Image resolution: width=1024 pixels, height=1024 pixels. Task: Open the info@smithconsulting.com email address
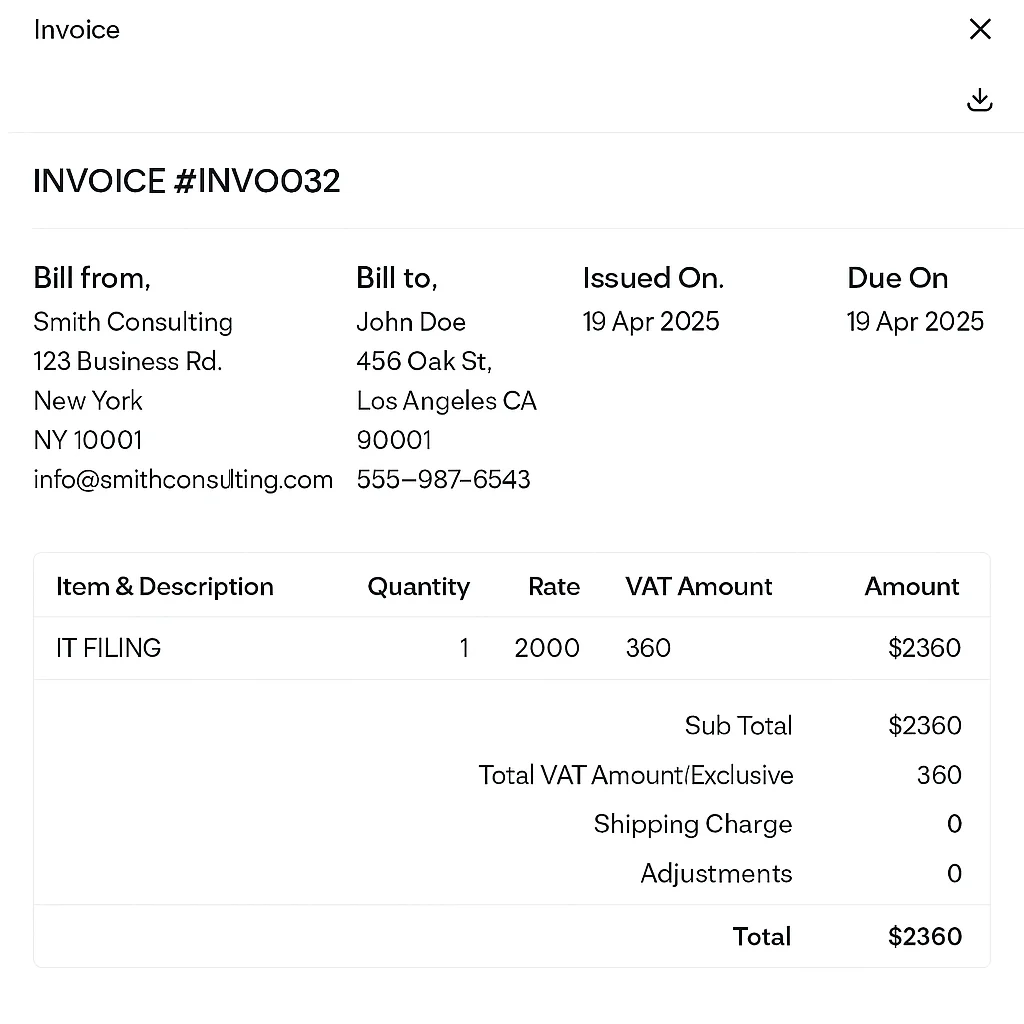click(183, 479)
